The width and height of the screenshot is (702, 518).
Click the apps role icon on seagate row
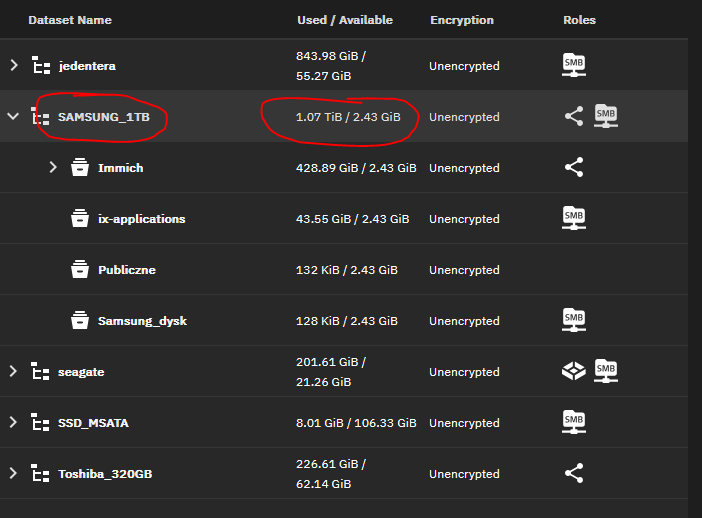click(x=573, y=371)
